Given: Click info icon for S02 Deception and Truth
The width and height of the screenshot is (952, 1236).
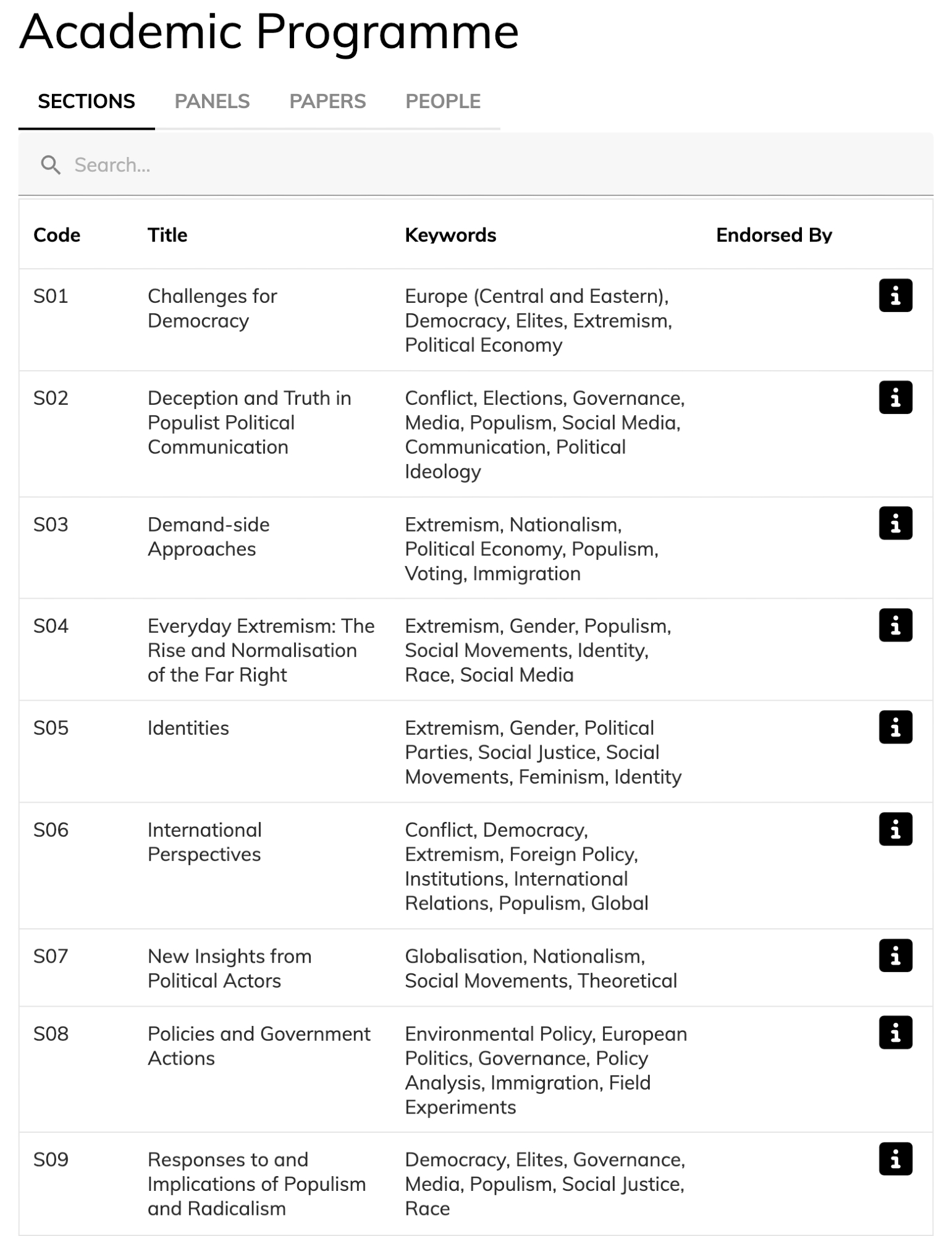Looking at the screenshot, I should pyautogui.click(x=895, y=397).
